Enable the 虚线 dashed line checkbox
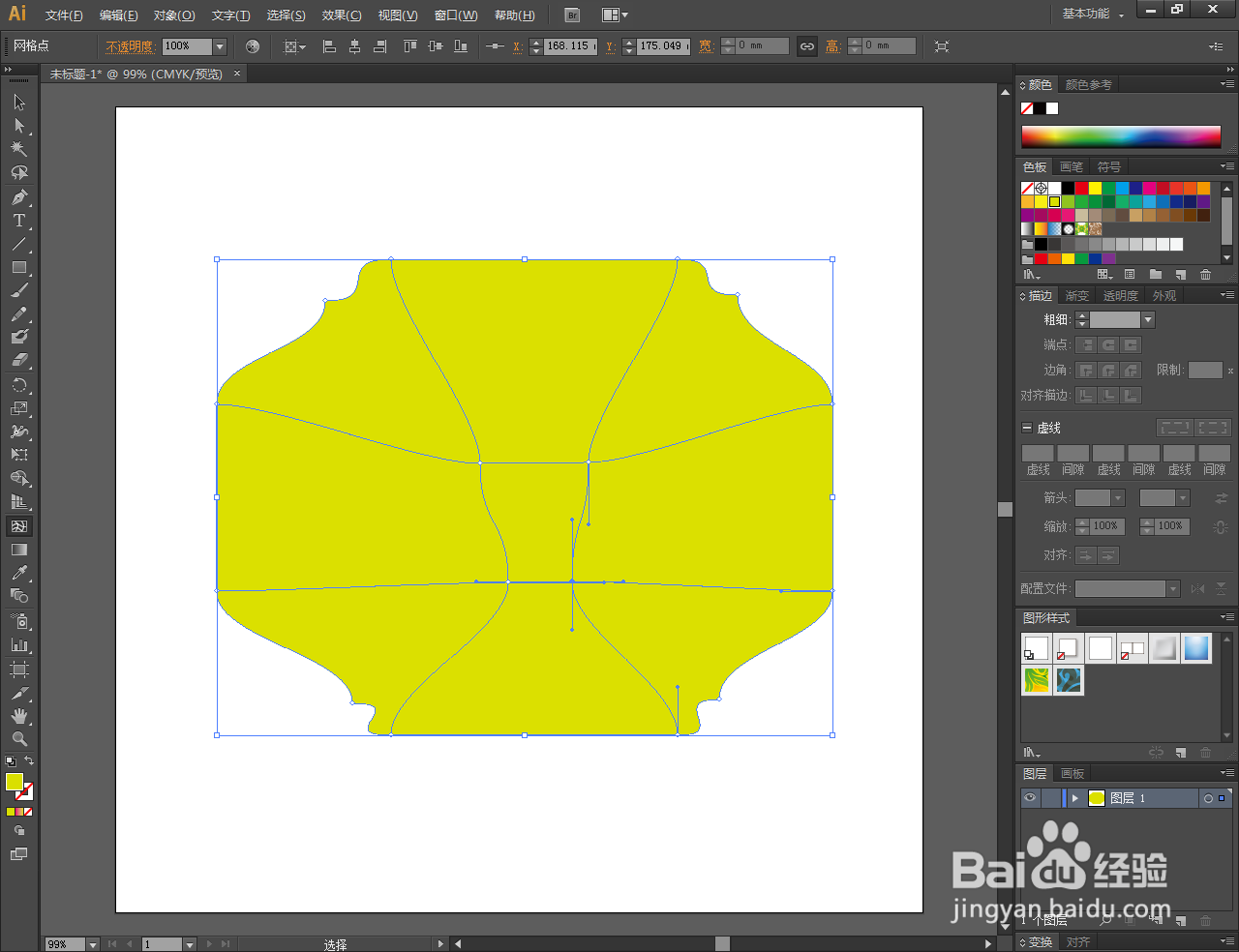Viewport: 1239px width, 952px height. [1027, 428]
